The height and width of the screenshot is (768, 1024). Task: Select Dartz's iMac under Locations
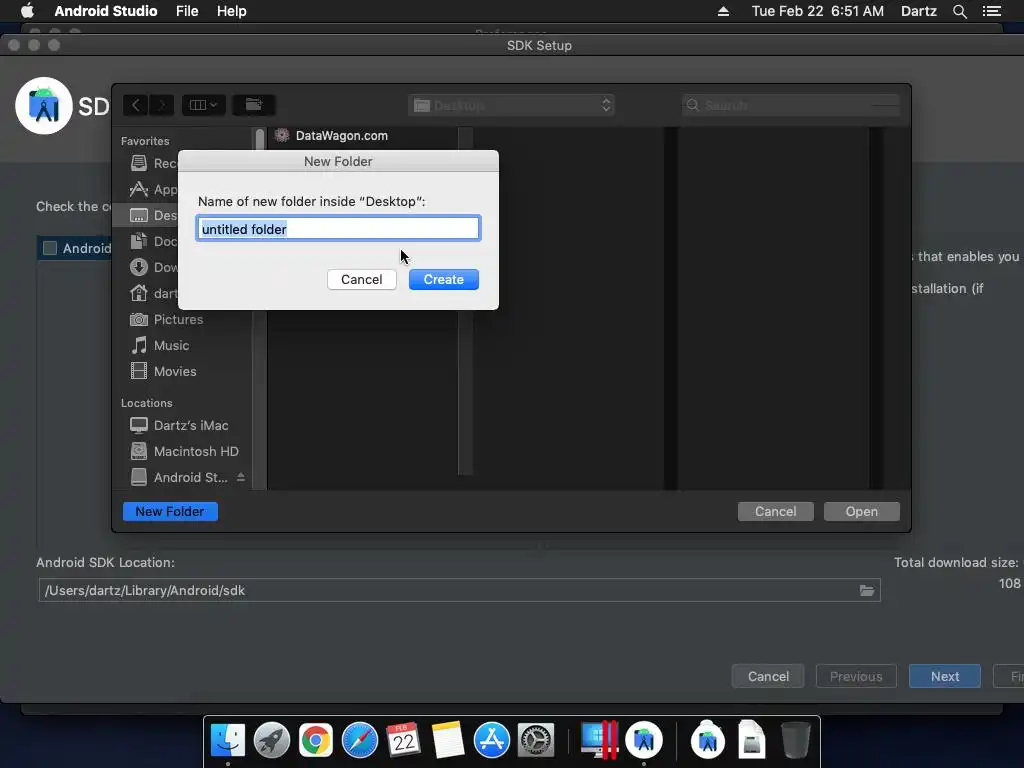pos(179,425)
